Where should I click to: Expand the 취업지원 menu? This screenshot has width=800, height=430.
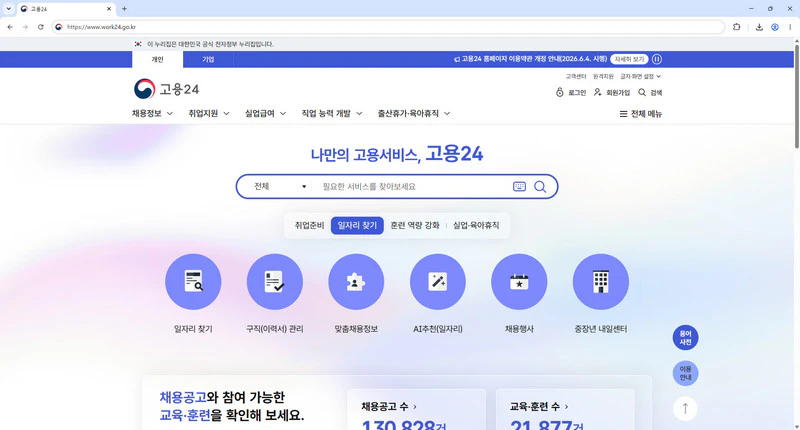pyautogui.click(x=209, y=113)
